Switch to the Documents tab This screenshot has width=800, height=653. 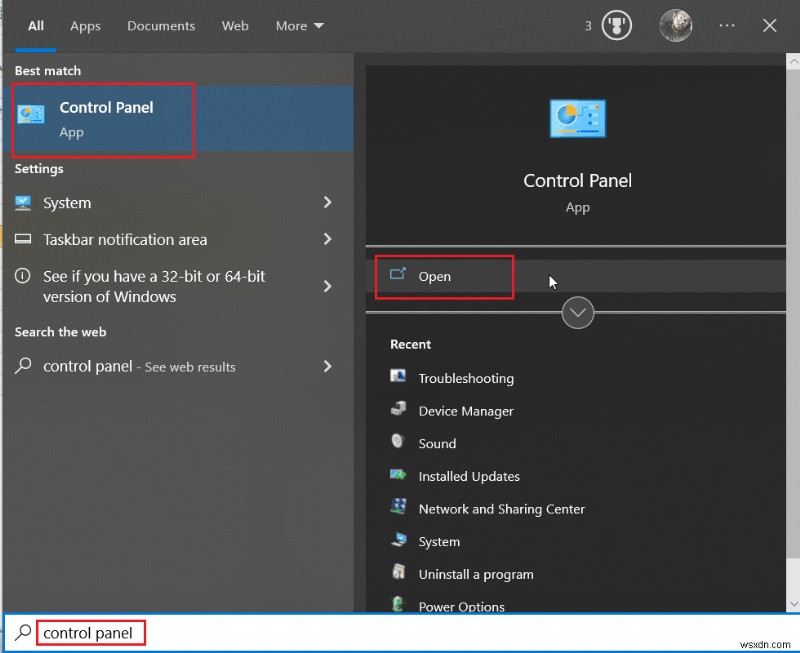pos(161,26)
